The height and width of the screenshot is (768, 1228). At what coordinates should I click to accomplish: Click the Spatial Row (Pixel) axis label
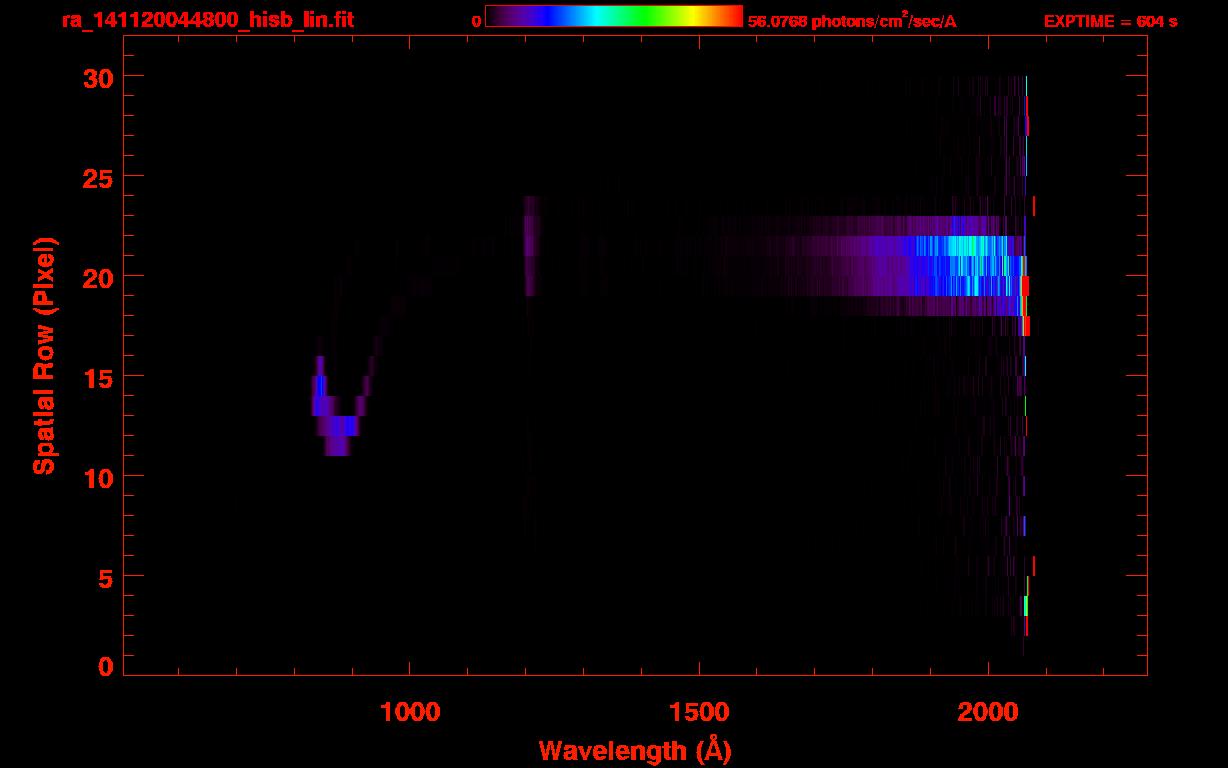pos(44,356)
